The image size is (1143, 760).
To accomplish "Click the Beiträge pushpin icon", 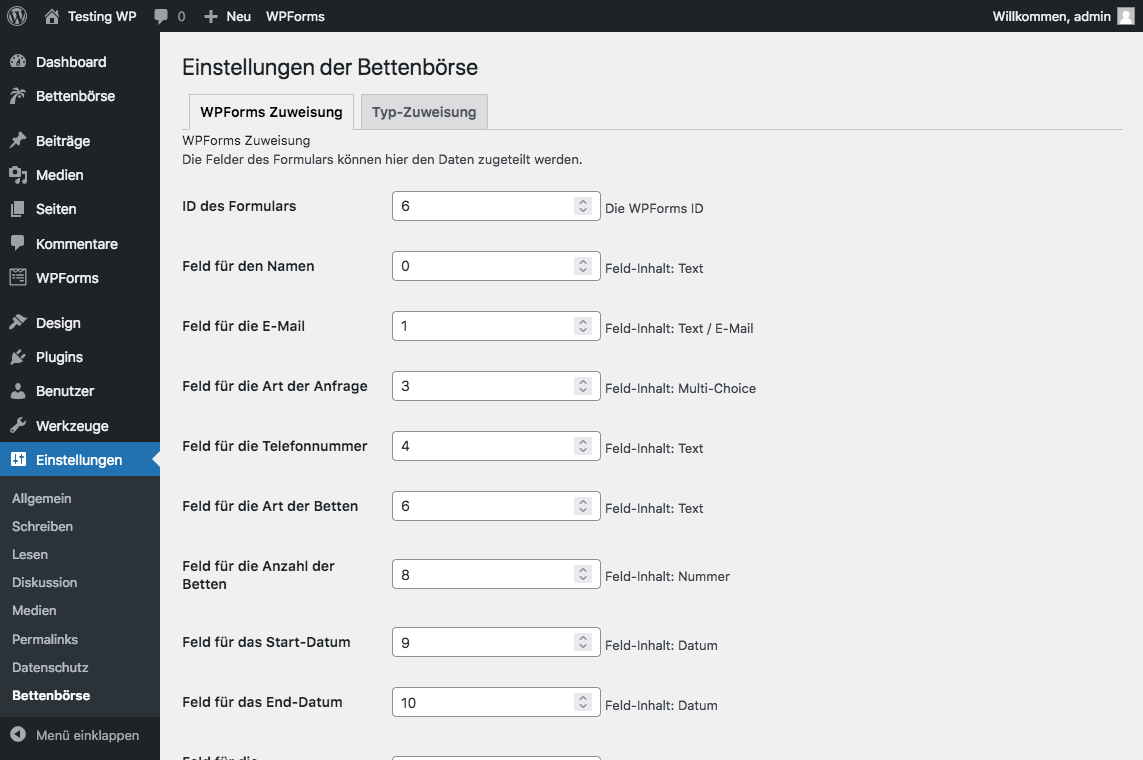I will pos(18,141).
